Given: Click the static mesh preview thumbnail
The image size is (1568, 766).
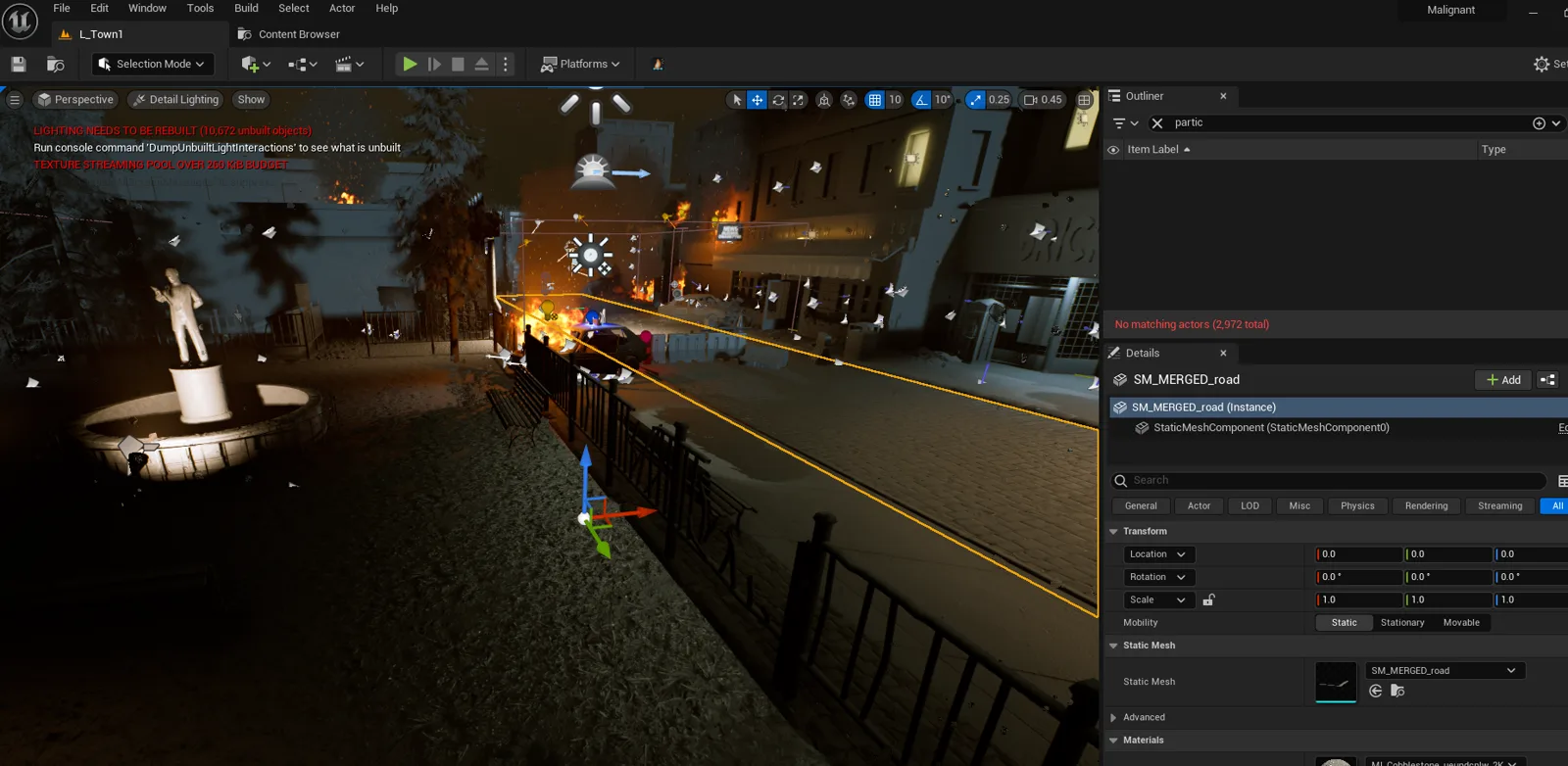Looking at the screenshot, I should click(x=1336, y=682).
